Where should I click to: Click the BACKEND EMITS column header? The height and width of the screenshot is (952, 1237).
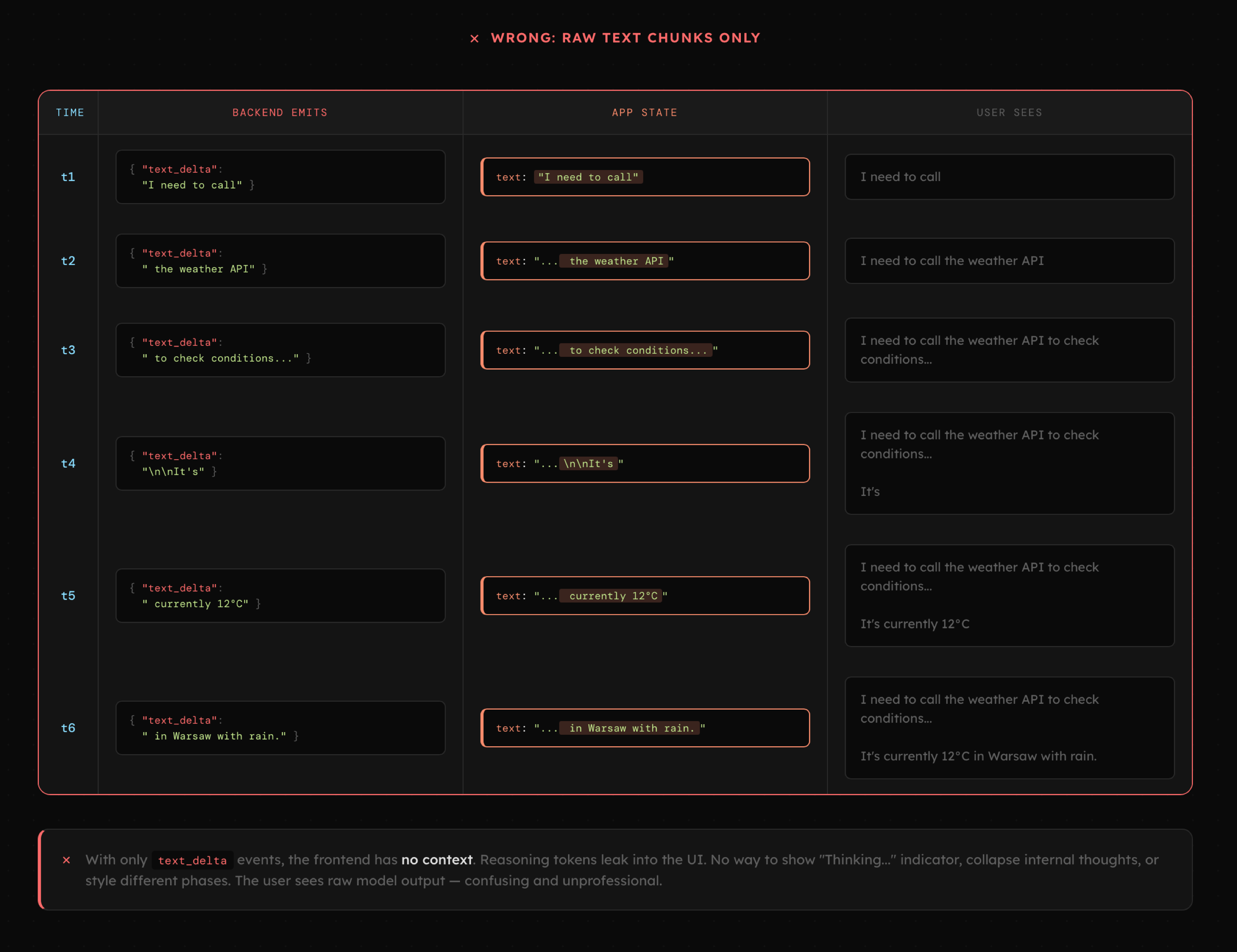(x=280, y=113)
